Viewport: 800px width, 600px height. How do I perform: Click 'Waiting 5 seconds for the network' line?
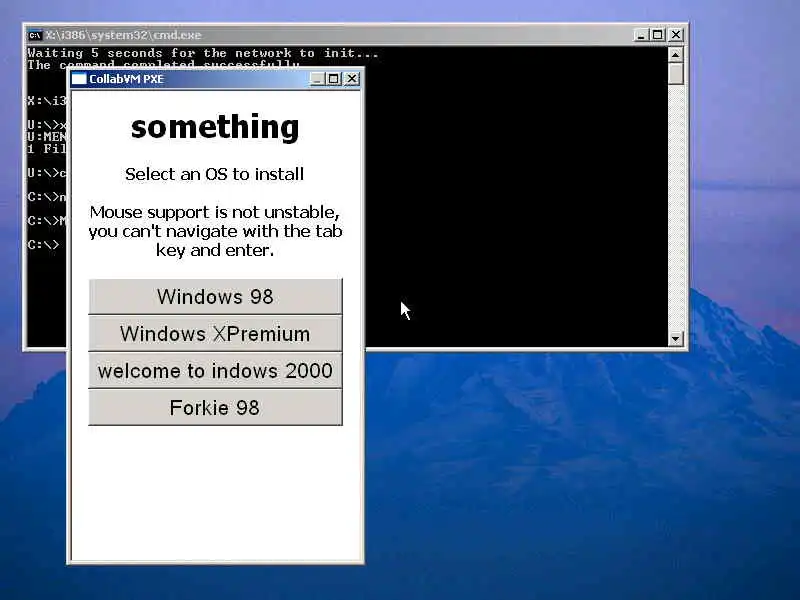tap(203, 53)
